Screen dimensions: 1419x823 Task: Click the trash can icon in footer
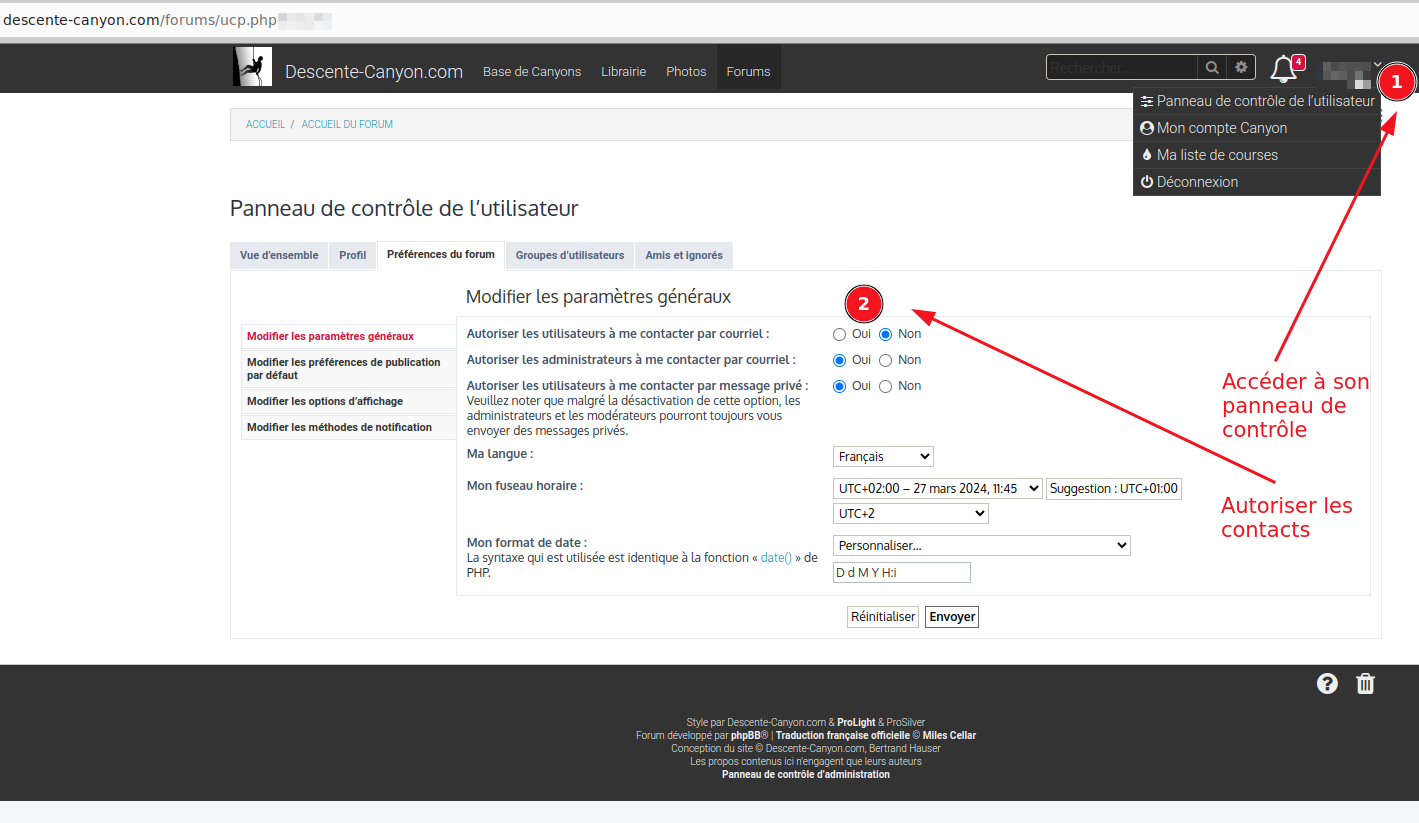pos(1365,684)
